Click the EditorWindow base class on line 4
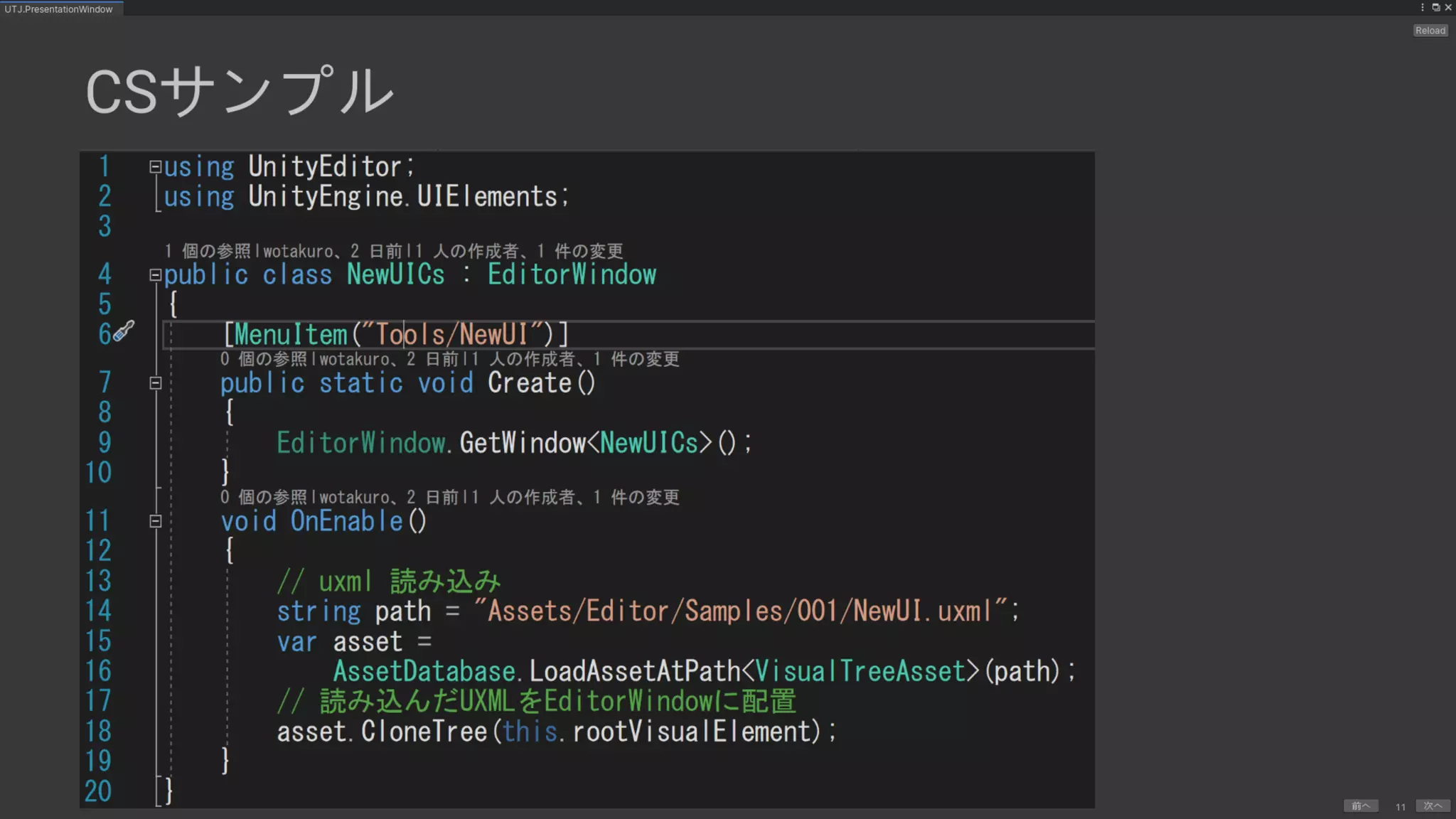This screenshot has width=1456, height=819. [x=572, y=274]
